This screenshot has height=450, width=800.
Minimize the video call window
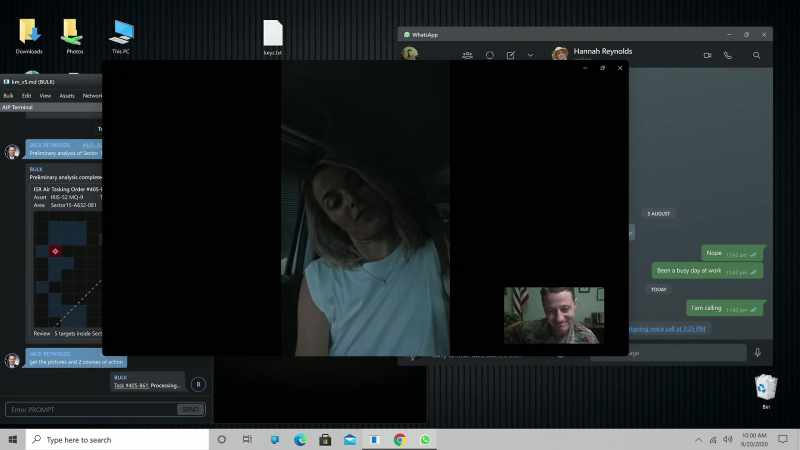(585, 68)
